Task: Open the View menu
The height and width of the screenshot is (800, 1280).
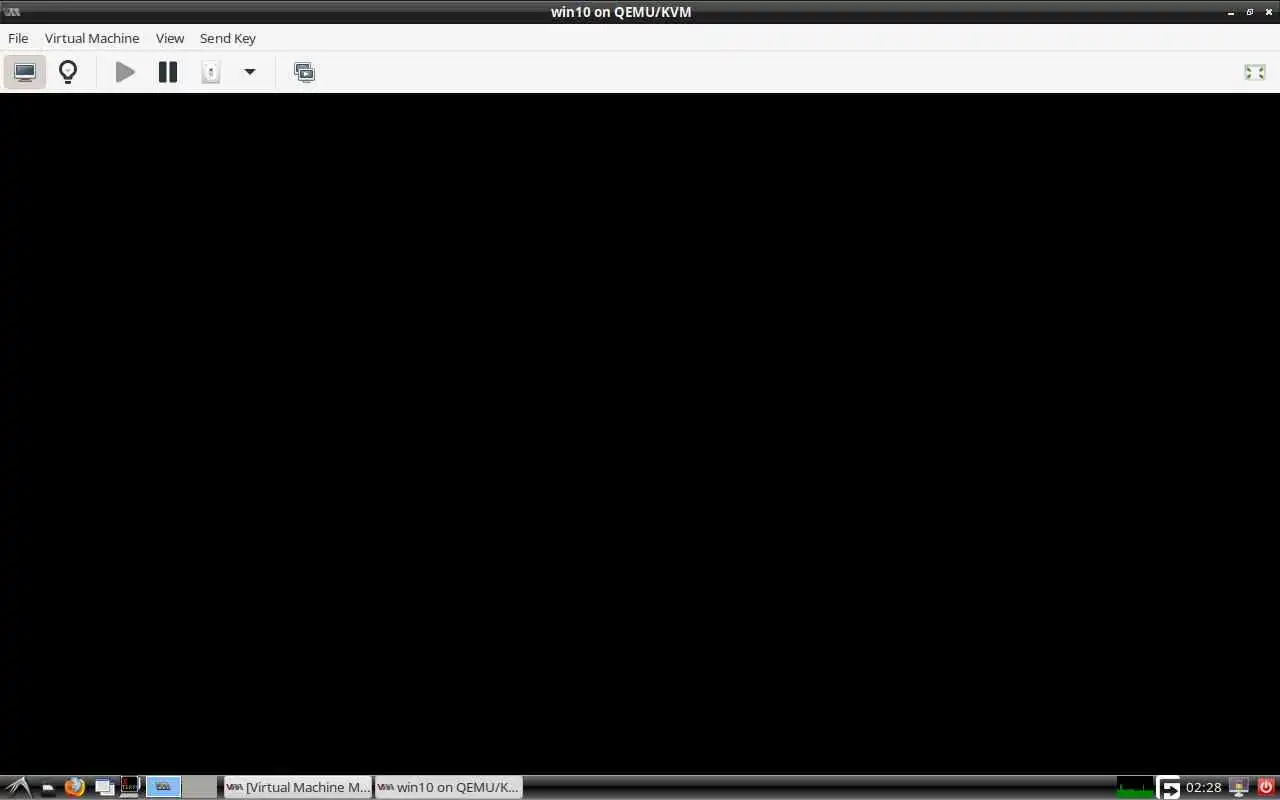Action: 170,38
